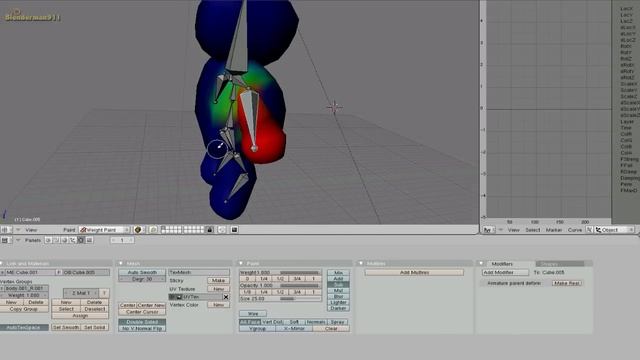
Task: Click the Assign button
Action: pyautogui.click(x=80, y=316)
